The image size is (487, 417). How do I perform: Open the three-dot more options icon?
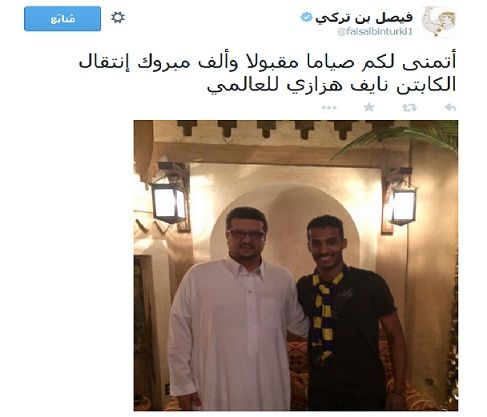(329, 108)
